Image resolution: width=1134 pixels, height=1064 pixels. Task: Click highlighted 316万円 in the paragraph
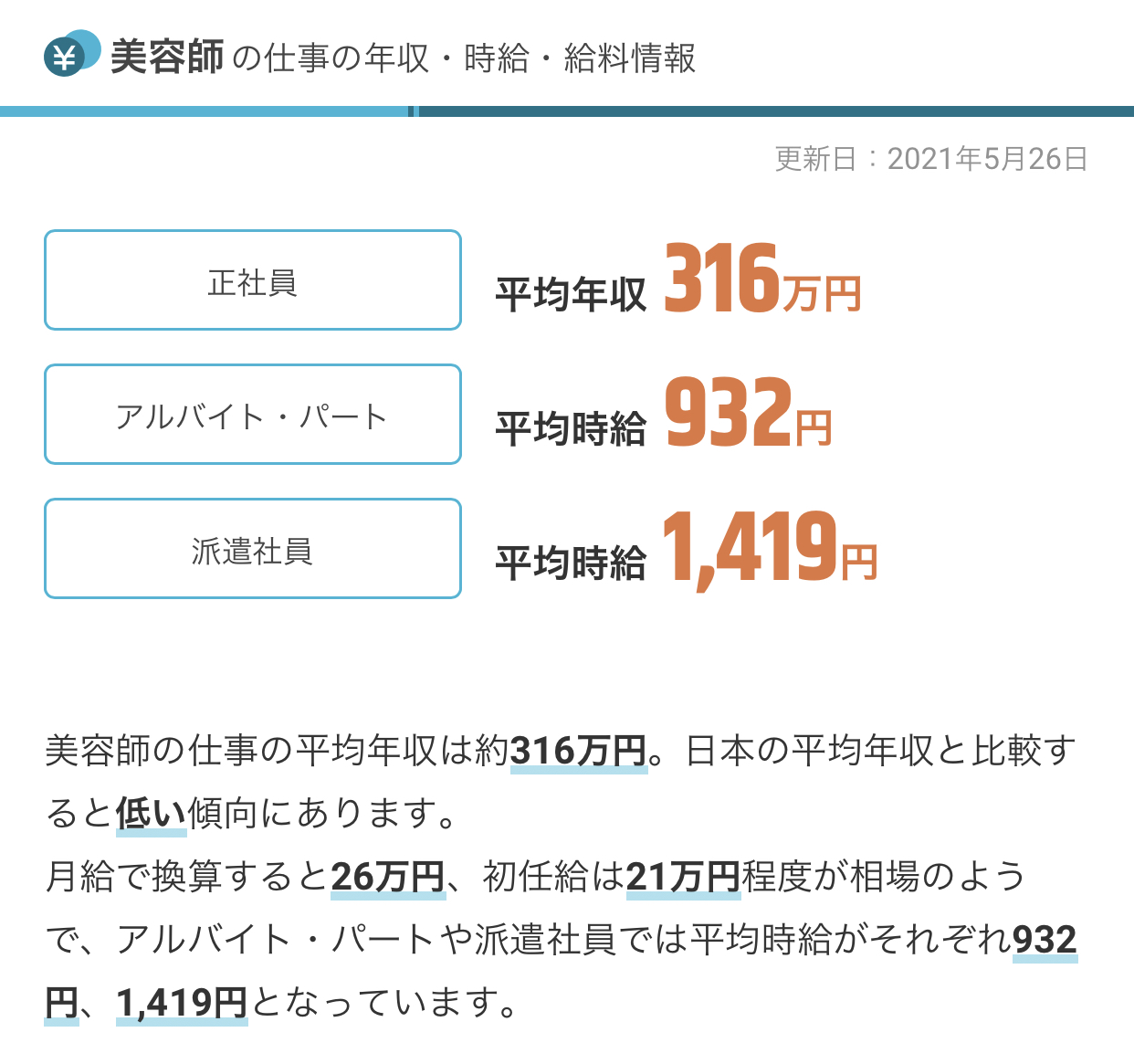579,751
